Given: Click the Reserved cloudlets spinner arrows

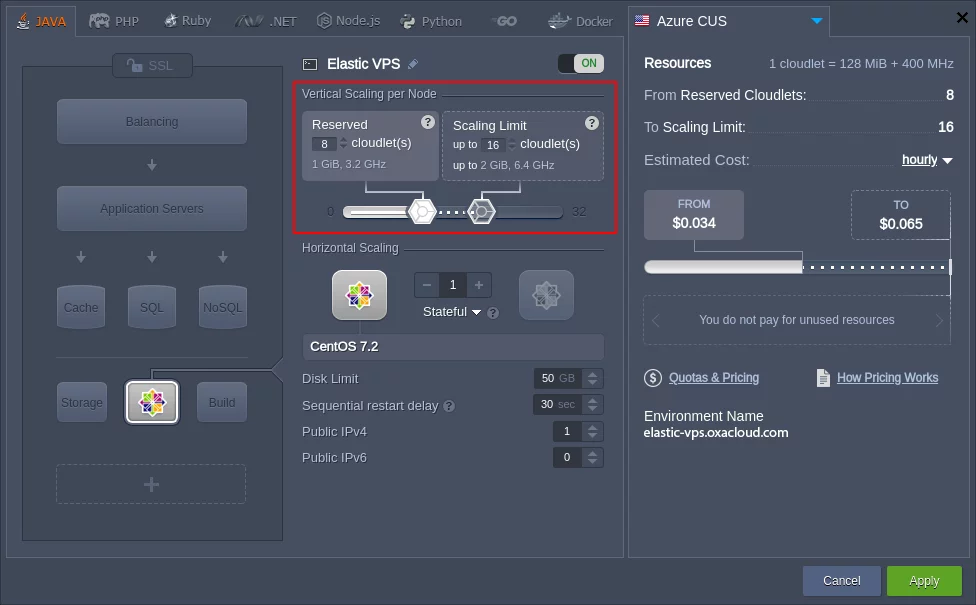Looking at the screenshot, I should coord(343,144).
